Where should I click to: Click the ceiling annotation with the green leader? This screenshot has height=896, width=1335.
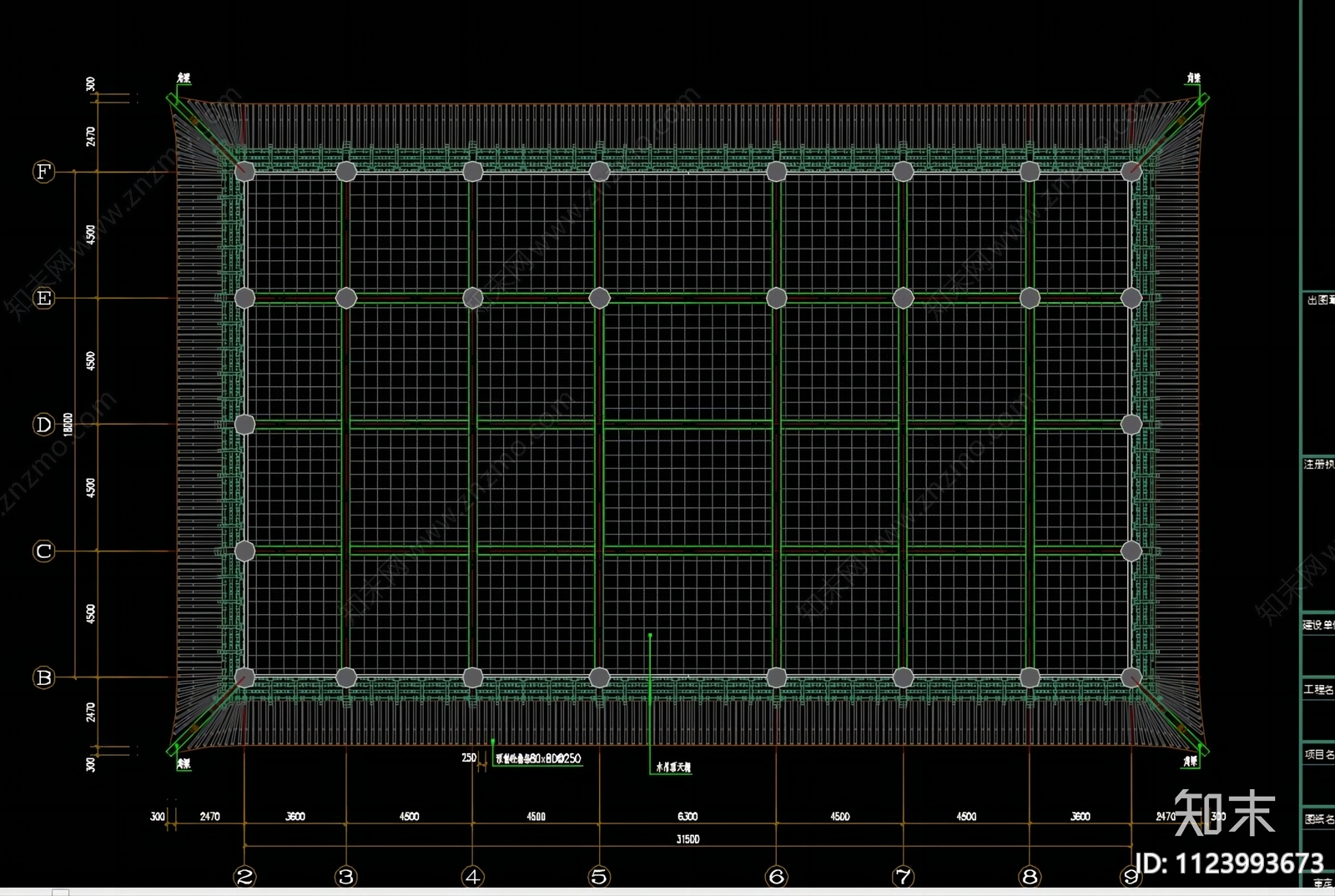(x=673, y=768)
